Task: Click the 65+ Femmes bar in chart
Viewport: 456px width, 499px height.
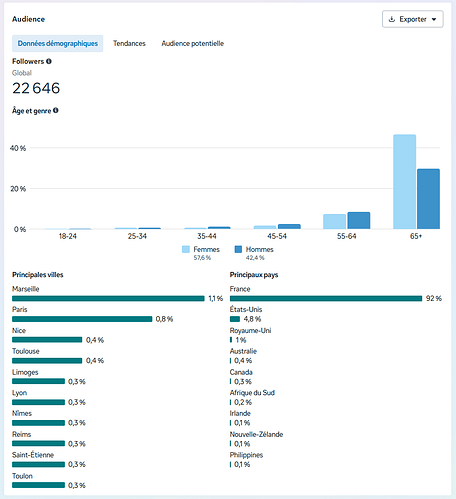Action: [404, 182]
